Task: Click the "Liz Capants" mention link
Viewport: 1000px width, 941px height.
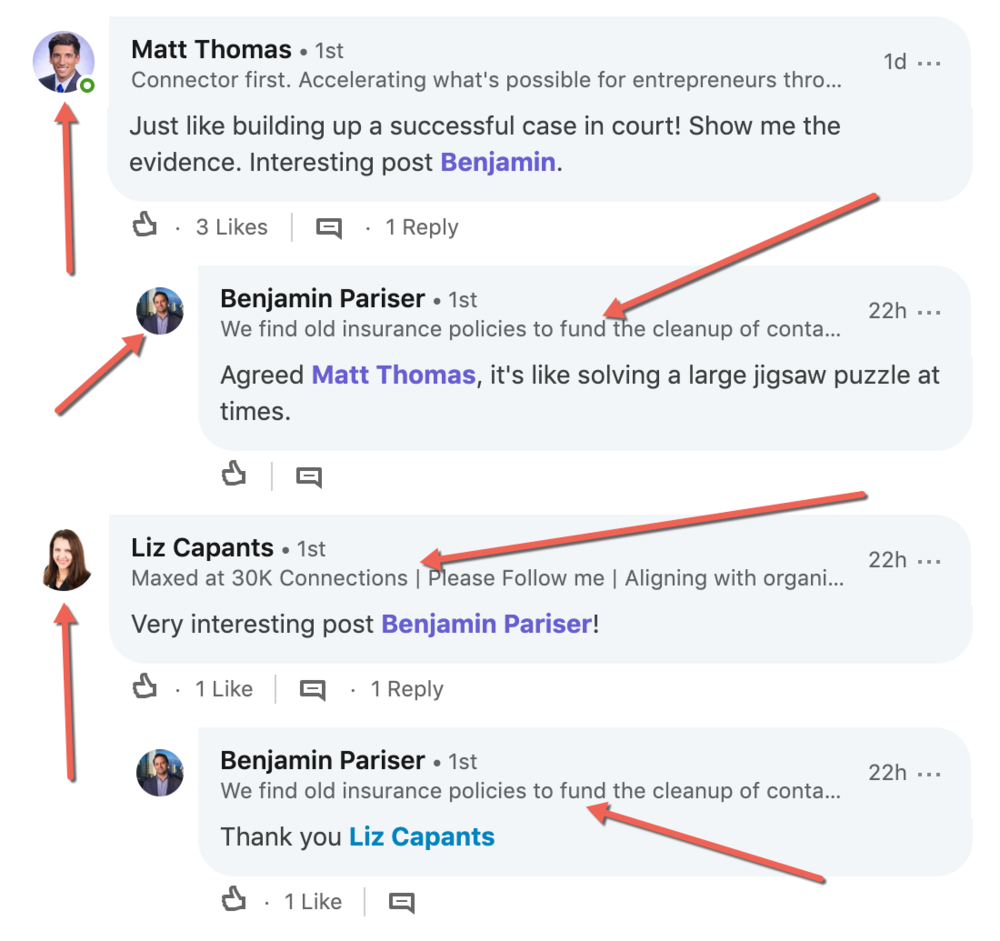Action: point(421,837)
